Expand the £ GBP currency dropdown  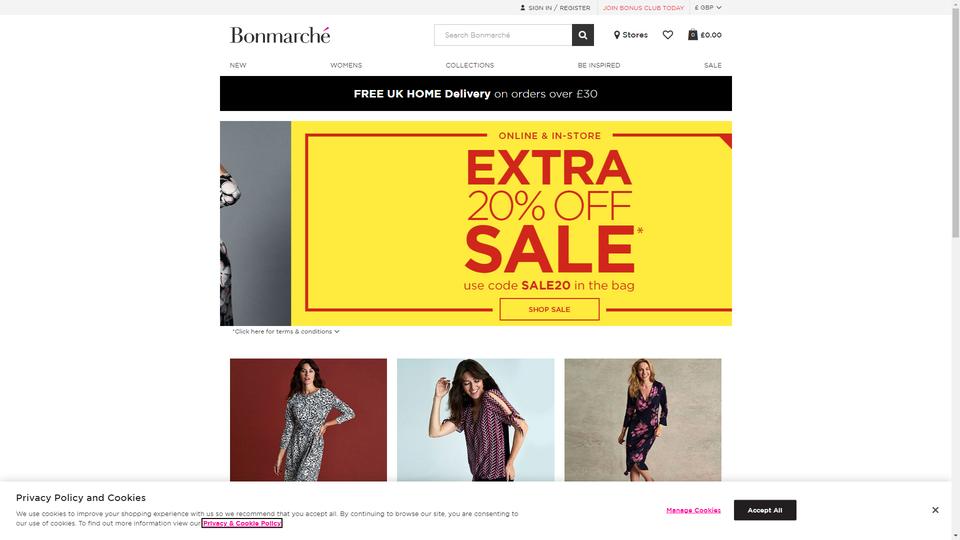708,8
